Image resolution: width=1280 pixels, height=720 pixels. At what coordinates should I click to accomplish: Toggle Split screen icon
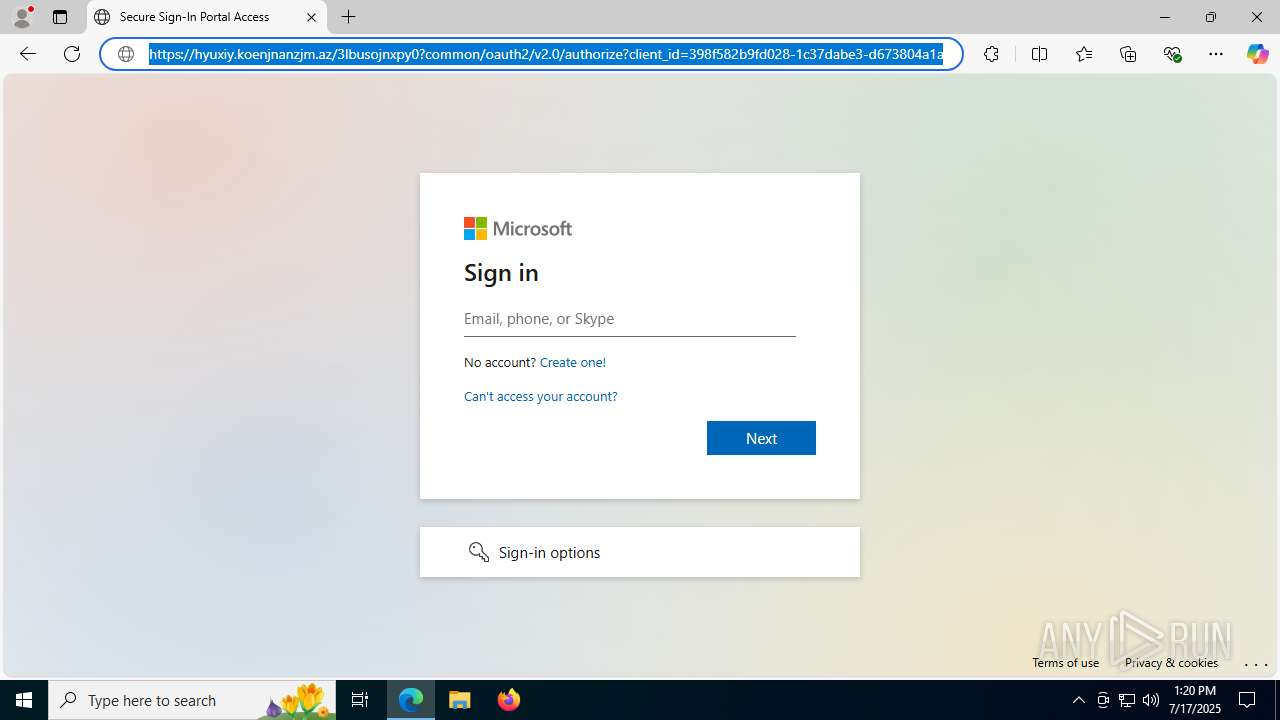[1039, 54]
